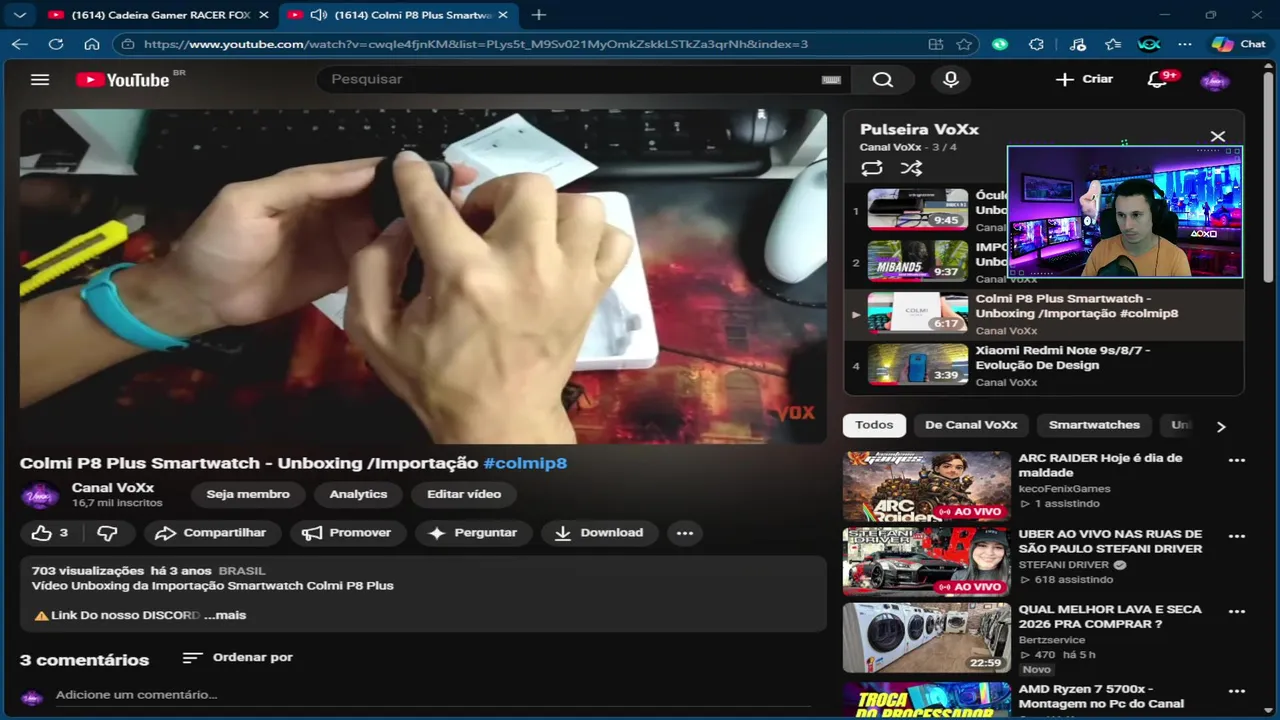Click the Seja membro button
The width and height of the screenshot is (1280, 720).
click(248, 494)
